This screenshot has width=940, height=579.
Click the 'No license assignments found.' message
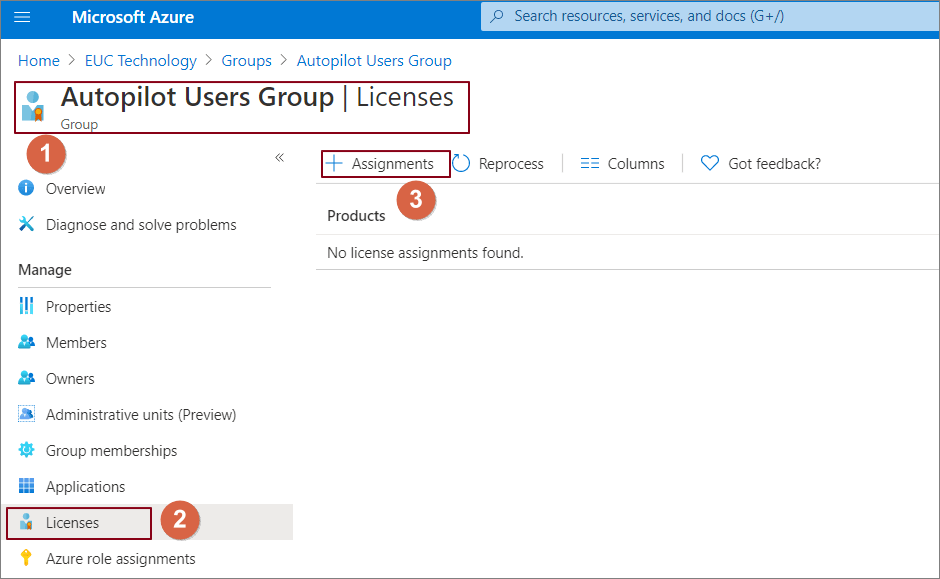tap(425, 253)
